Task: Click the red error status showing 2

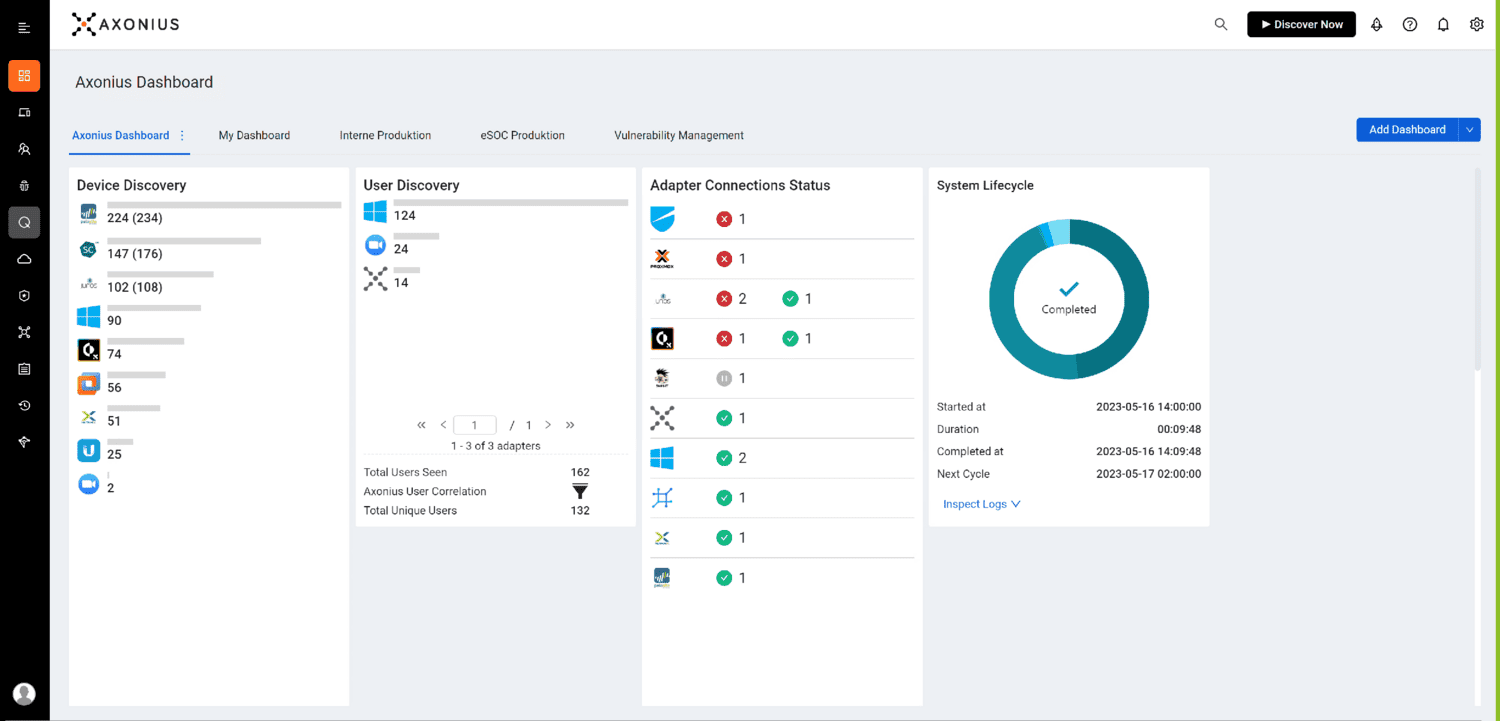Action: coord(724,299)
